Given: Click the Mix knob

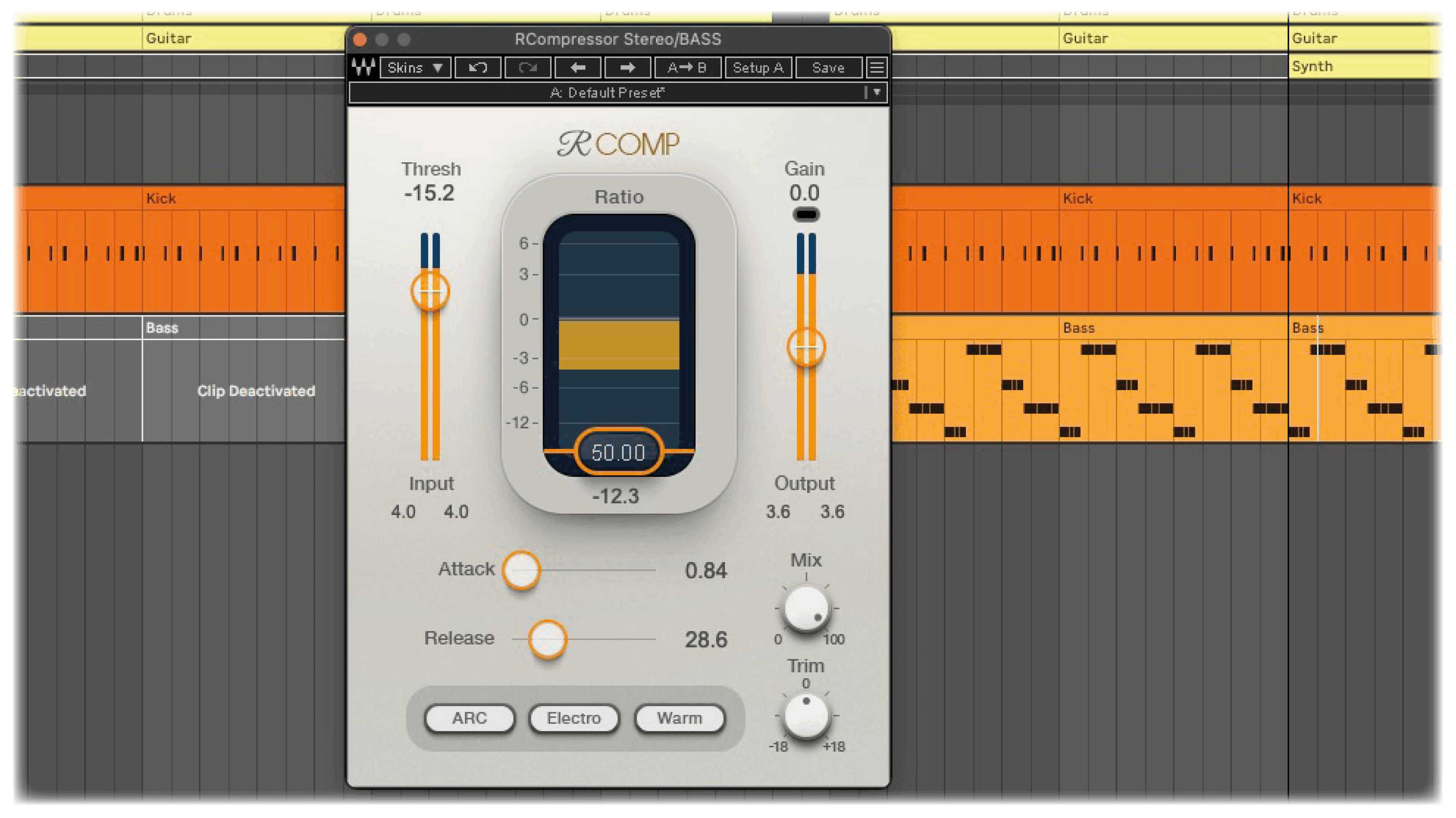Looking at the screenshot, I should click(x=806, y=609).
